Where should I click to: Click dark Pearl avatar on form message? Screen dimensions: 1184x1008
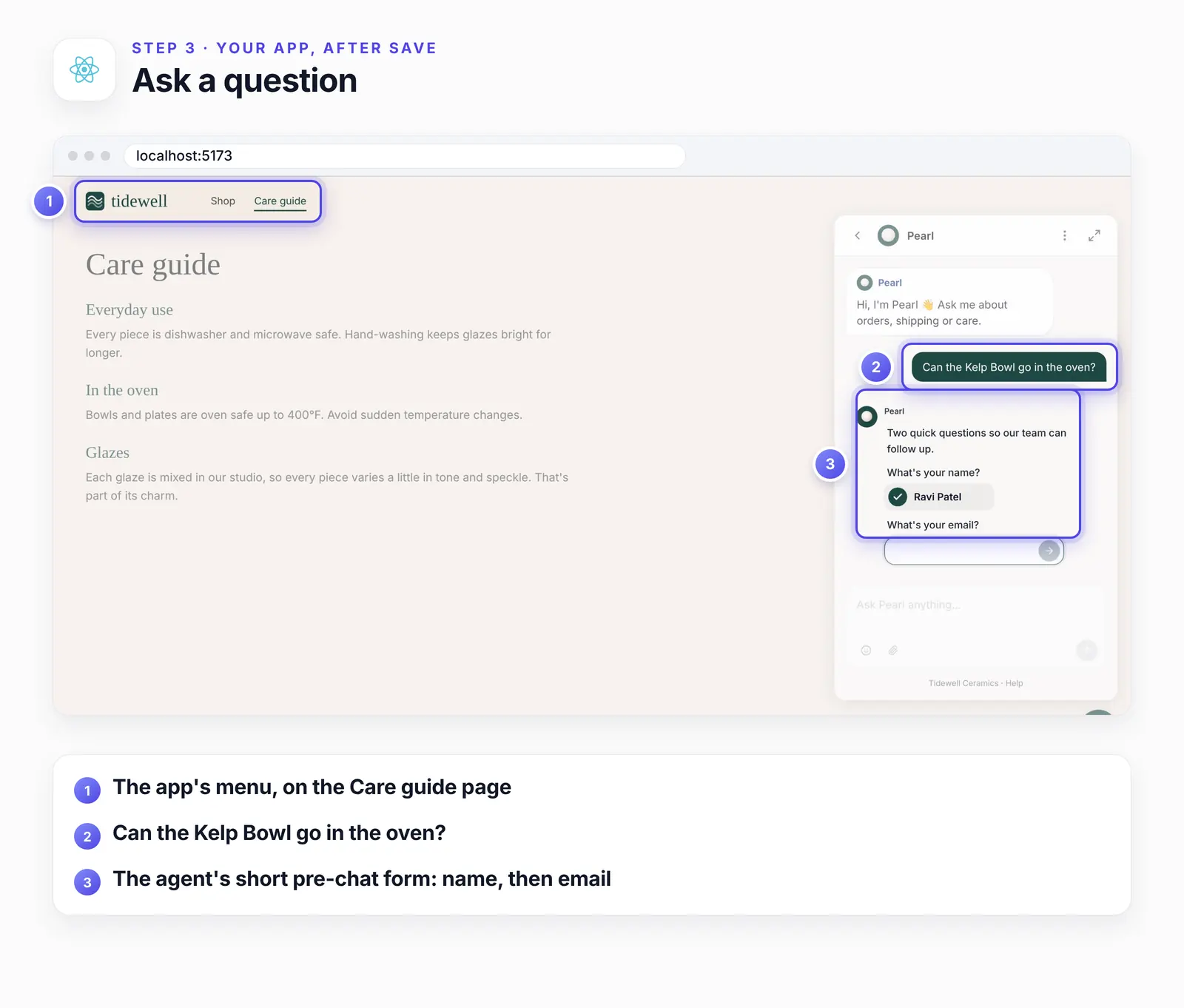point(867,417)
